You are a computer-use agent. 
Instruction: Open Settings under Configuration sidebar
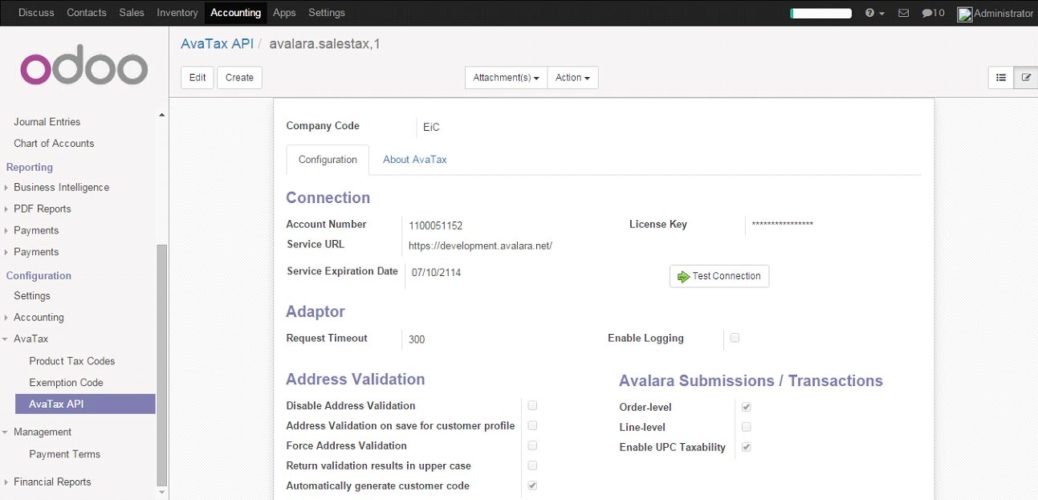(32, 295)
